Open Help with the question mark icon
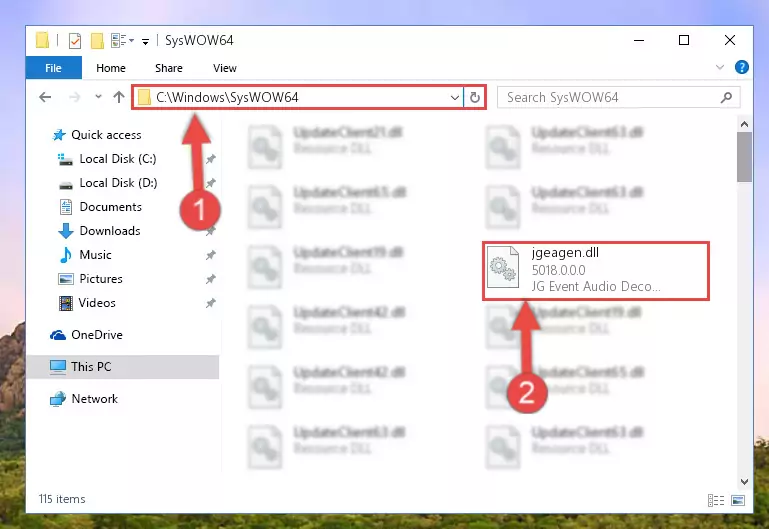This screenshot has width=769, height=529. (x=742, y=67)
